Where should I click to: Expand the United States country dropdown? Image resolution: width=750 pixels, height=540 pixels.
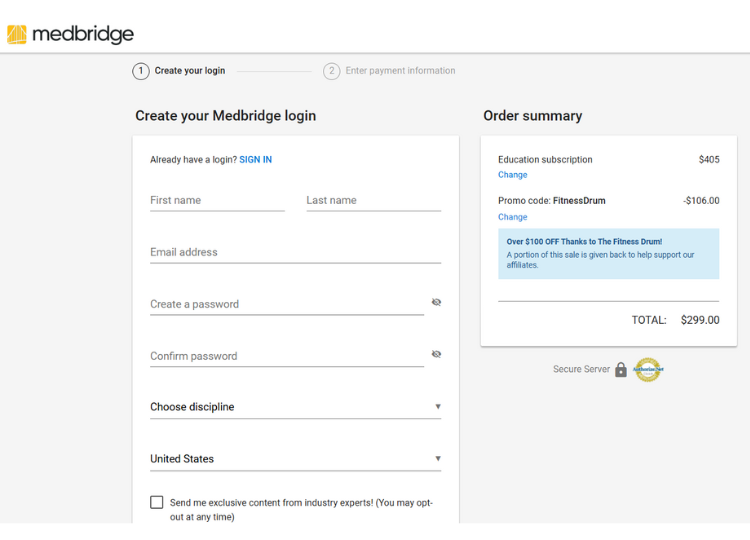click(295, 459)
